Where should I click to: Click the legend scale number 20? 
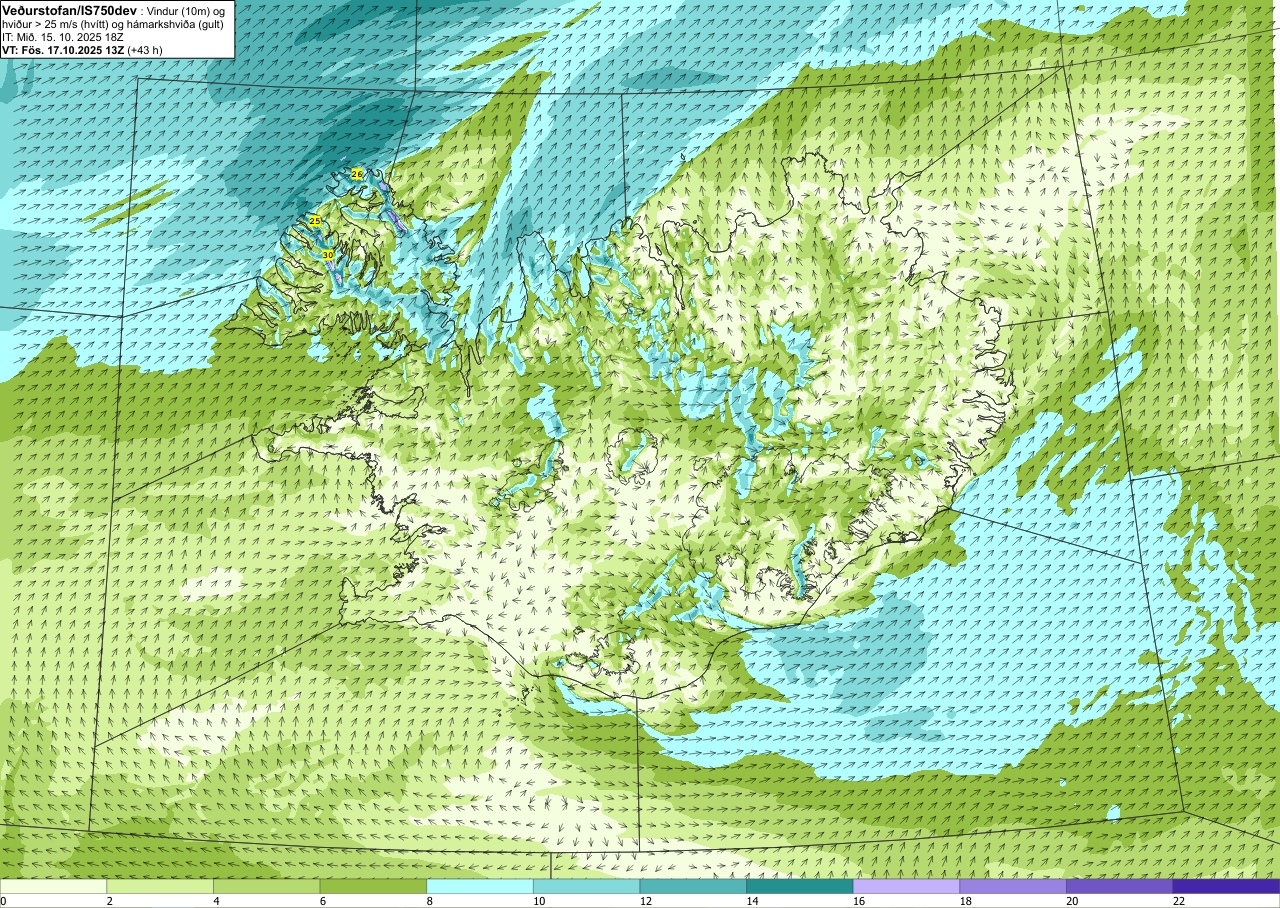point(1072,901)
